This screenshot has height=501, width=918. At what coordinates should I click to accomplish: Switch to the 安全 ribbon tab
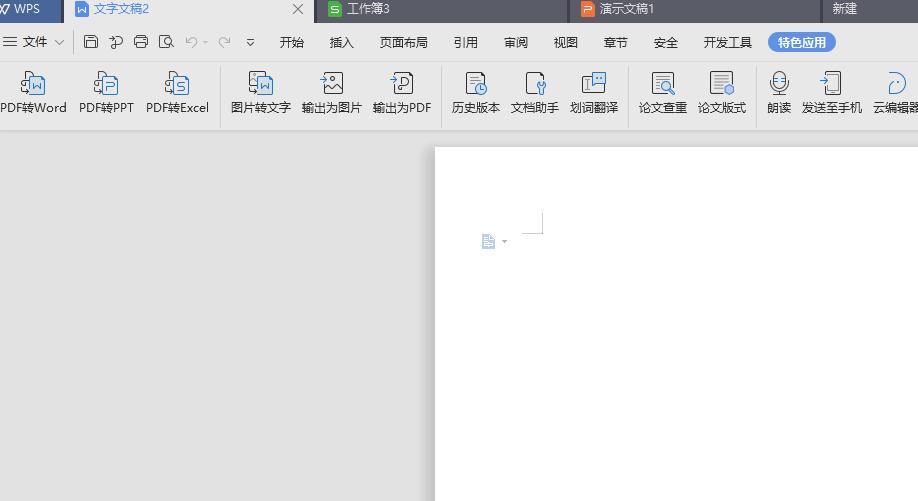click(666, 42)
